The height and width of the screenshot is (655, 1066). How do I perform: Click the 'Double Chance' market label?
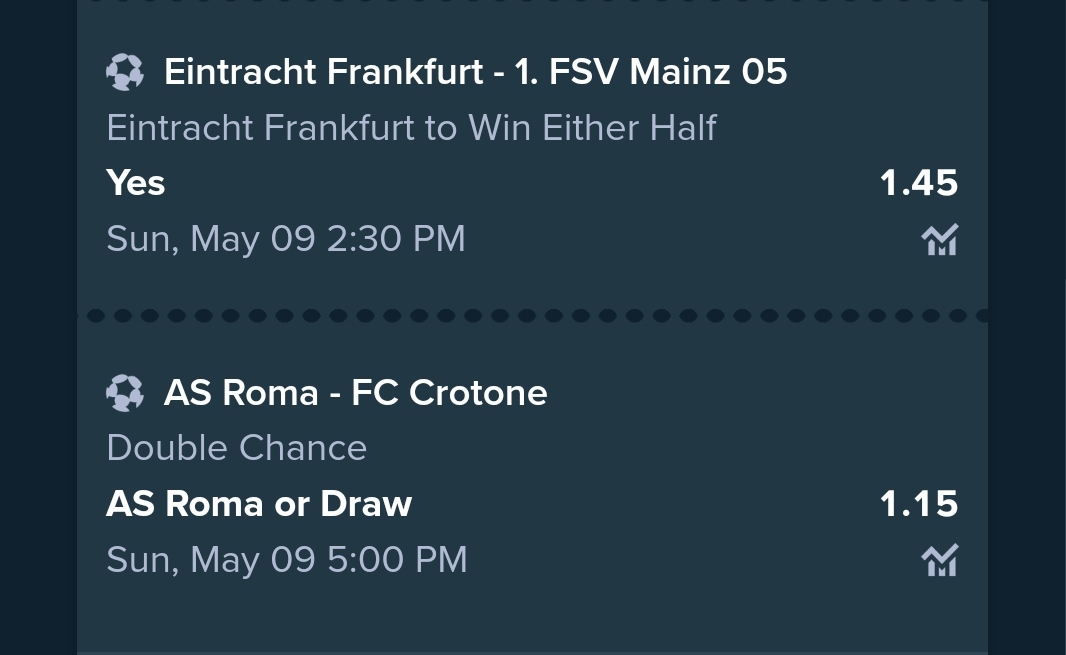237,448
